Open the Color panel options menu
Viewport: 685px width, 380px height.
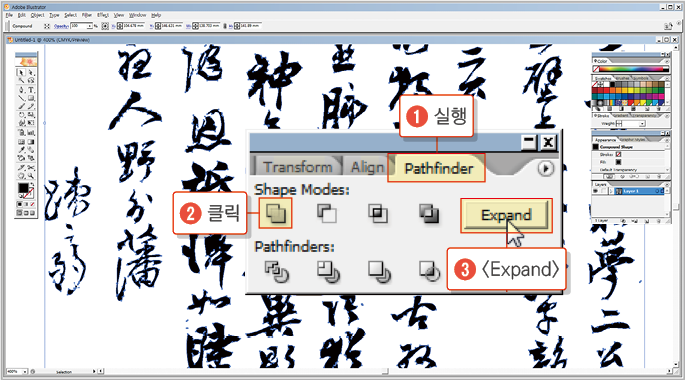click(x=667, y=61)
